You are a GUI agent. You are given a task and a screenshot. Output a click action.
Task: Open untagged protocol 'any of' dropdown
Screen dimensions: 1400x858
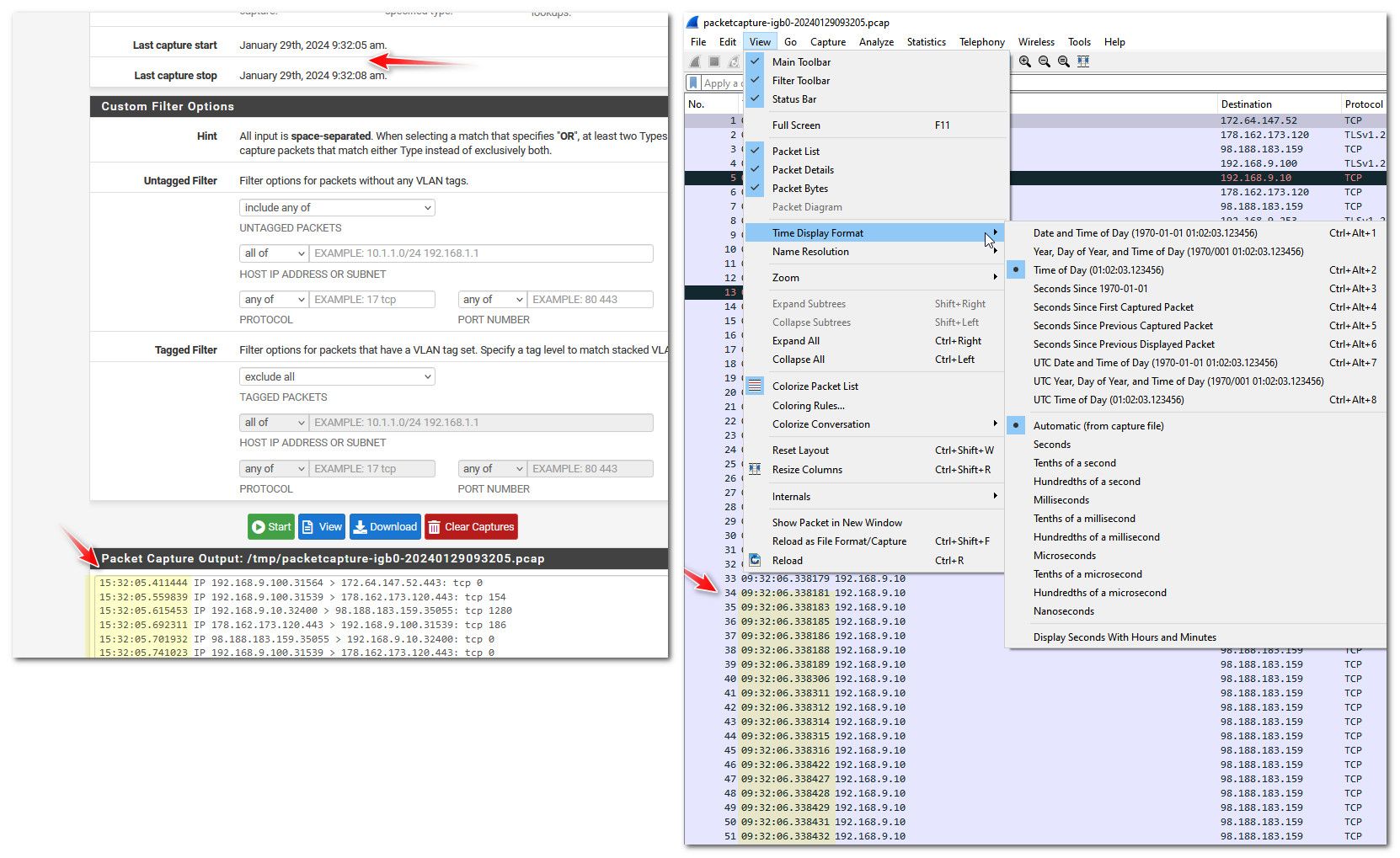[x=275, y=299]
